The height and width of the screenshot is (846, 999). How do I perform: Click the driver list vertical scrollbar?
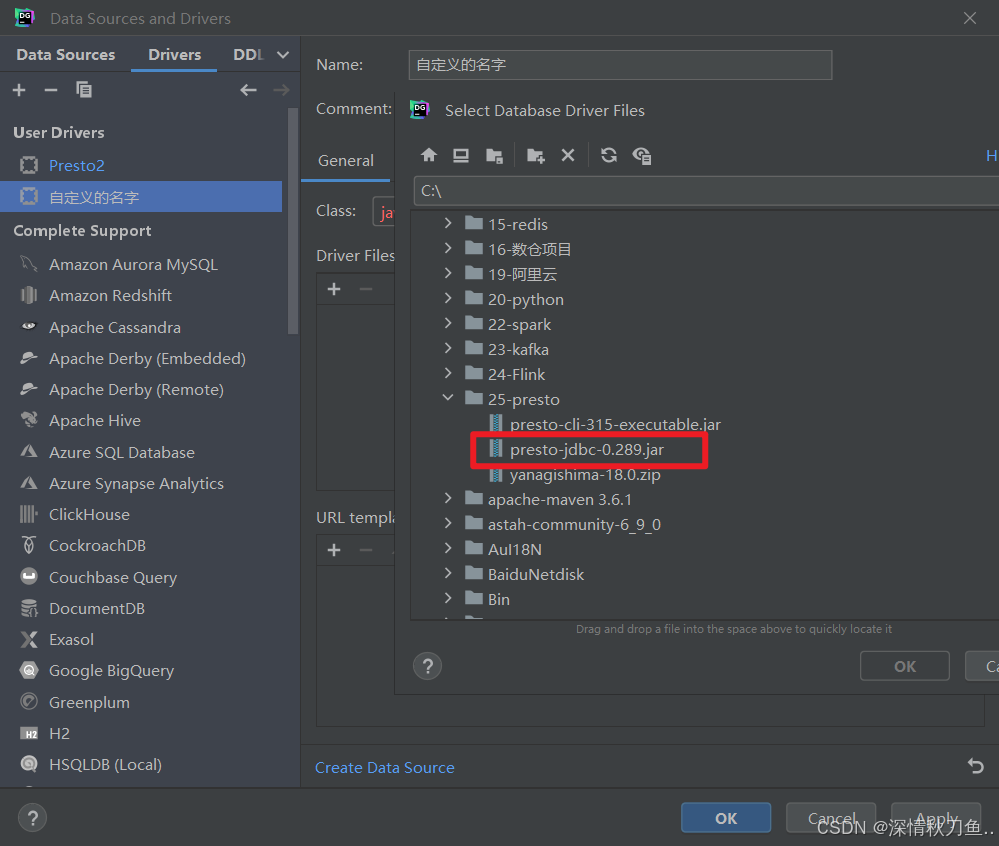point(293,221)
